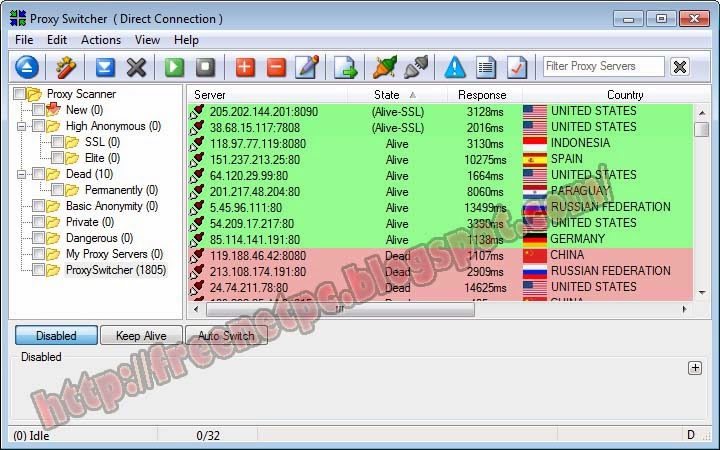Clear the filter with the X button

(x=680, y=67)
